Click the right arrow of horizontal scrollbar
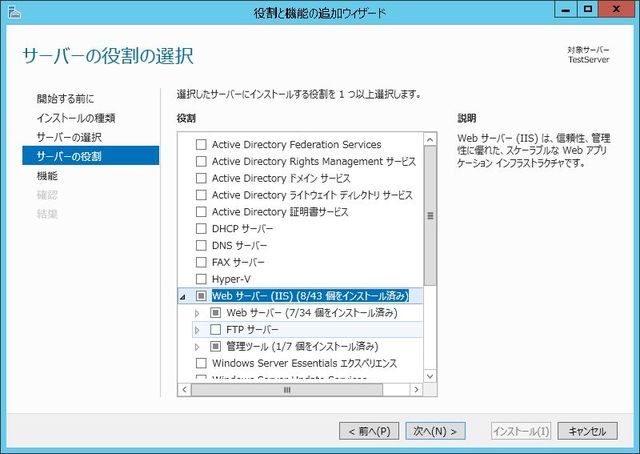Viewport: 640px width, 454px height. [x=416, y=389]
